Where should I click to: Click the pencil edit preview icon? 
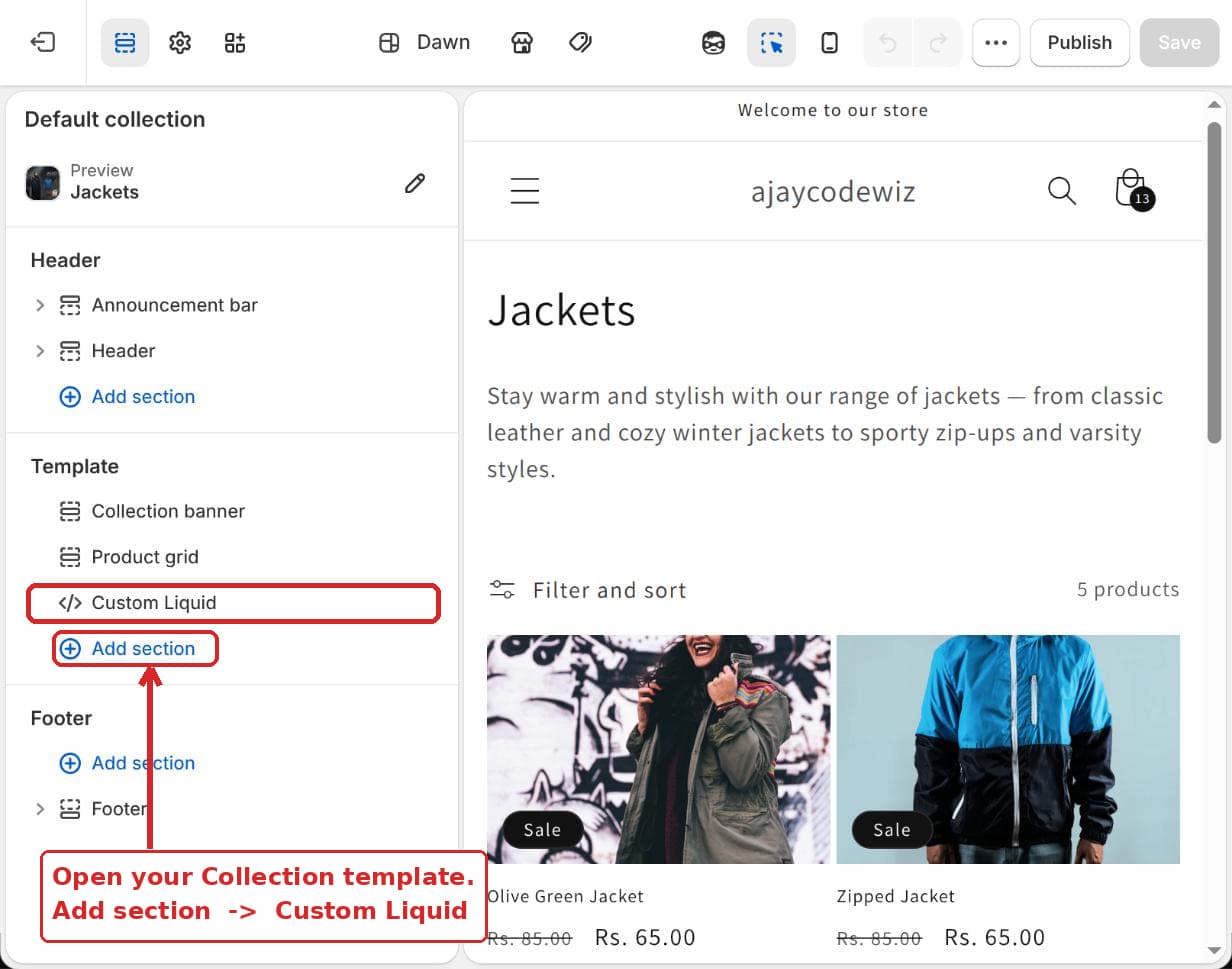[415, 183]
